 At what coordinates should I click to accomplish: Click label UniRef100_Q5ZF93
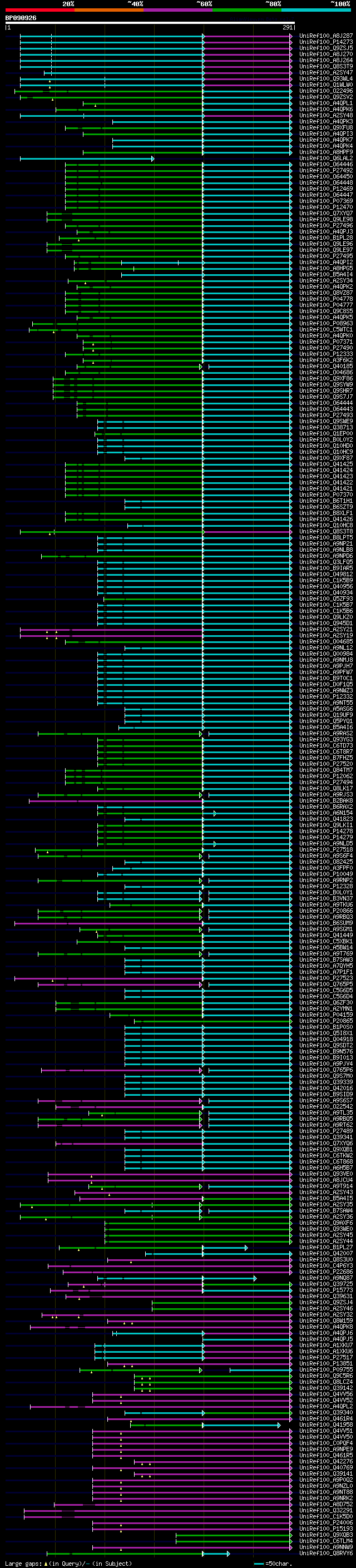(326, 599)
